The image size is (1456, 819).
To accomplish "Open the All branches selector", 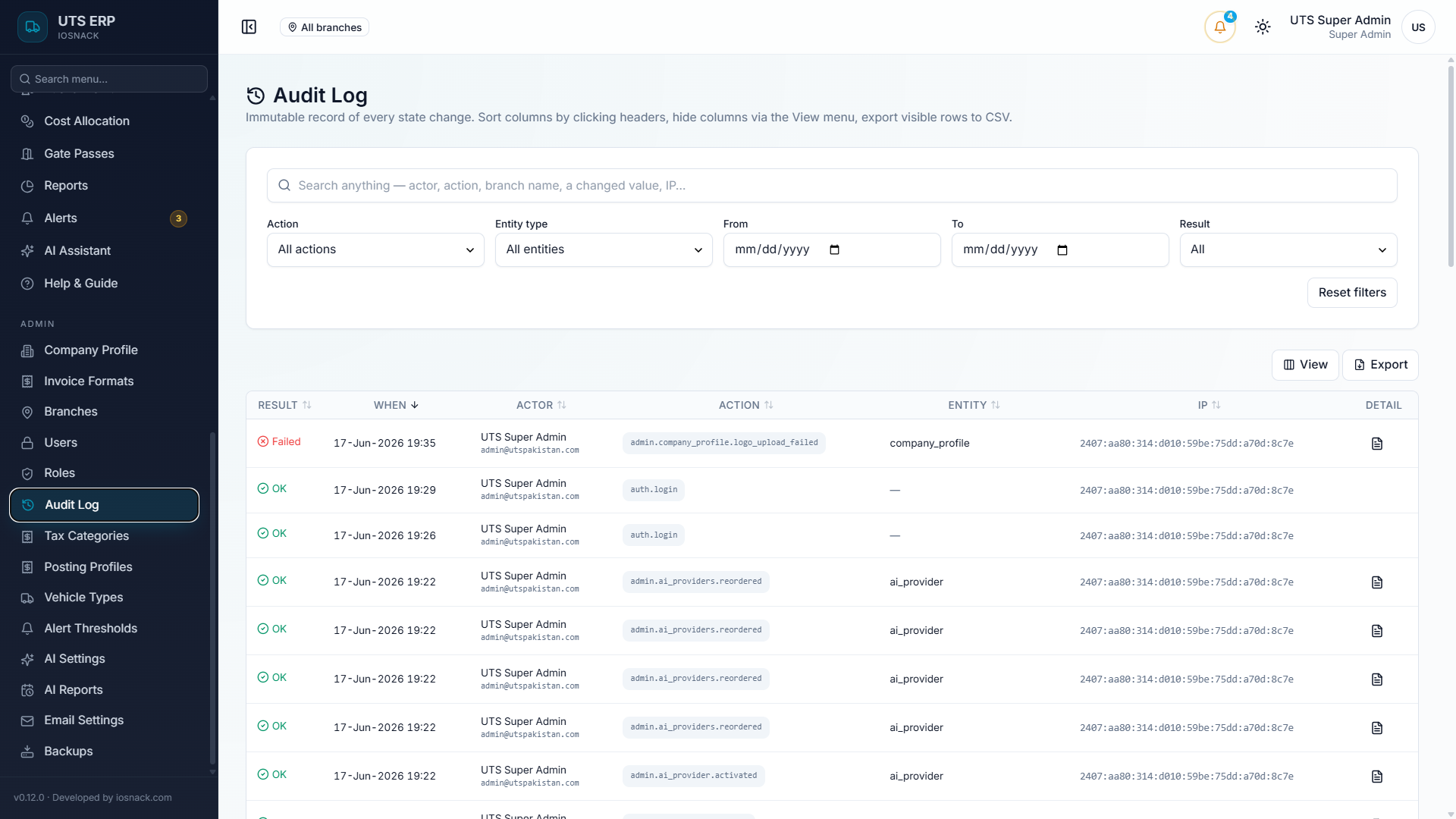I will [x=325, y=27].
